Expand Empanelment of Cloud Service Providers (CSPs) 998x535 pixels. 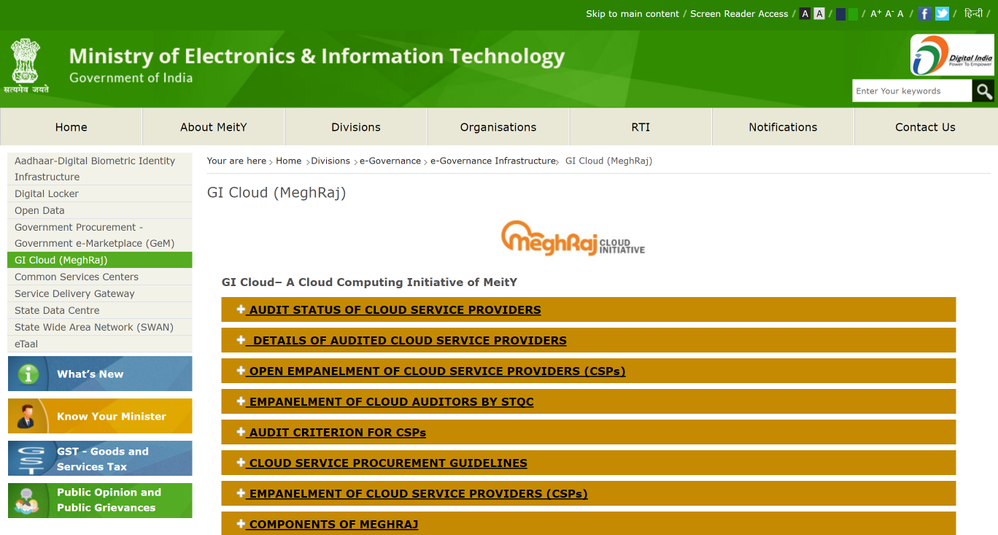coord(588,493)
